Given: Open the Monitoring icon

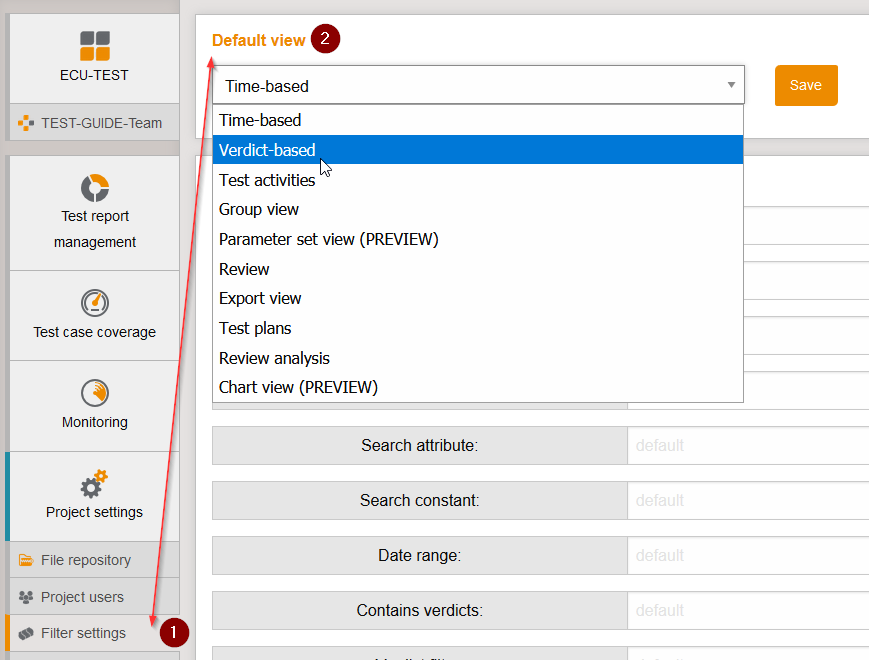Looking at the screenshot, I should point(95,392).
